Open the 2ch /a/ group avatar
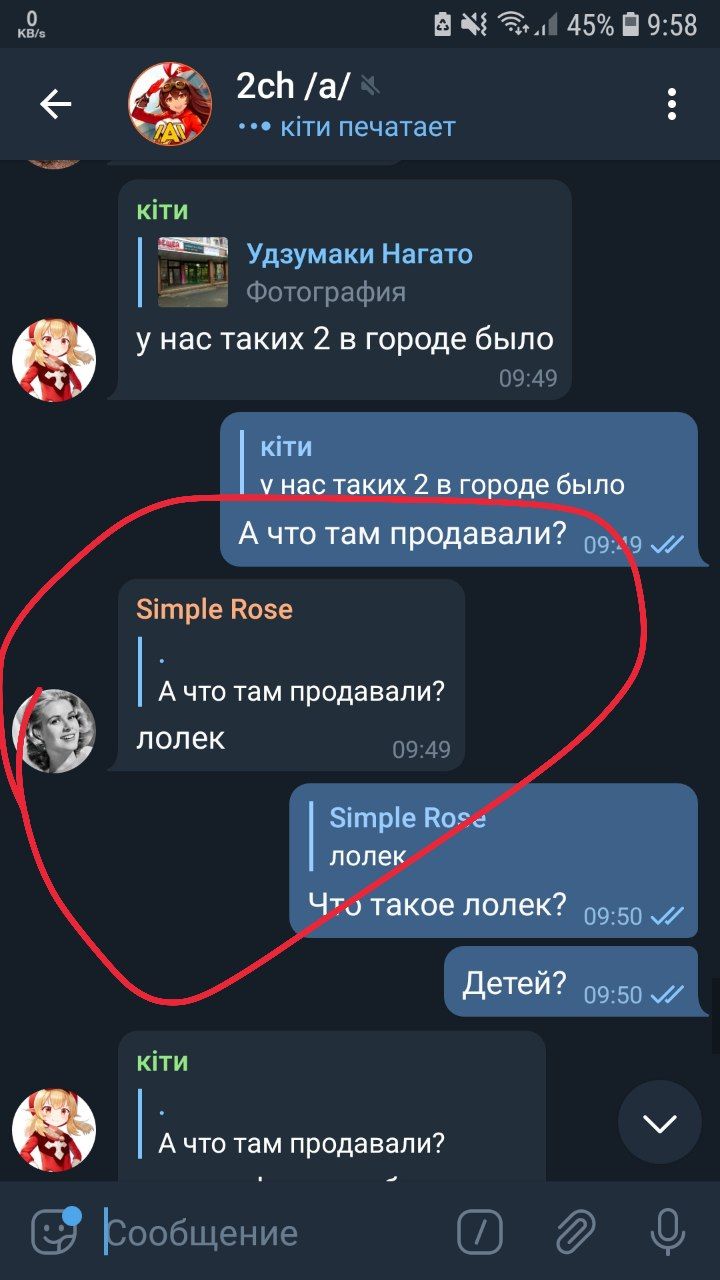Viewport: 720px width, 1280px height. pos(170,104)
